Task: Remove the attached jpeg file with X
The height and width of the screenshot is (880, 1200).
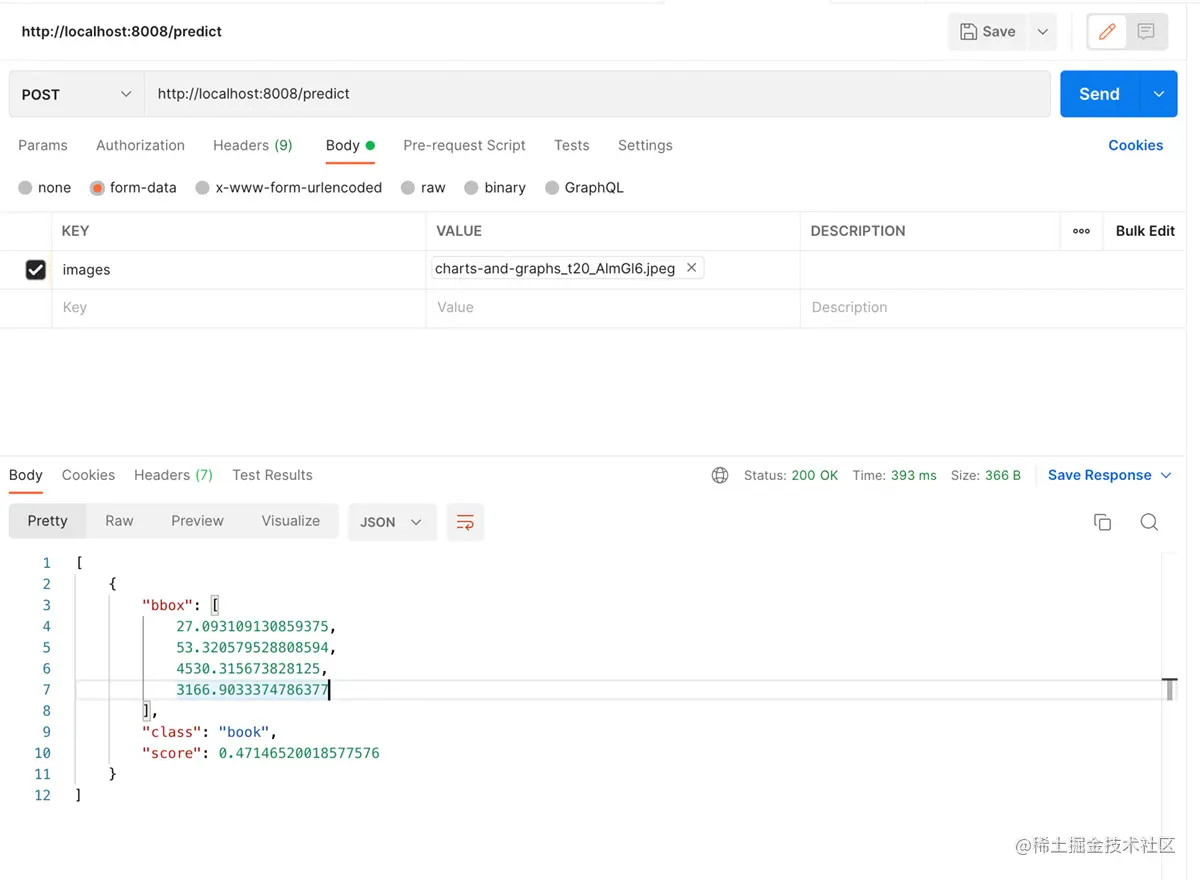Action: coord(691,268)
